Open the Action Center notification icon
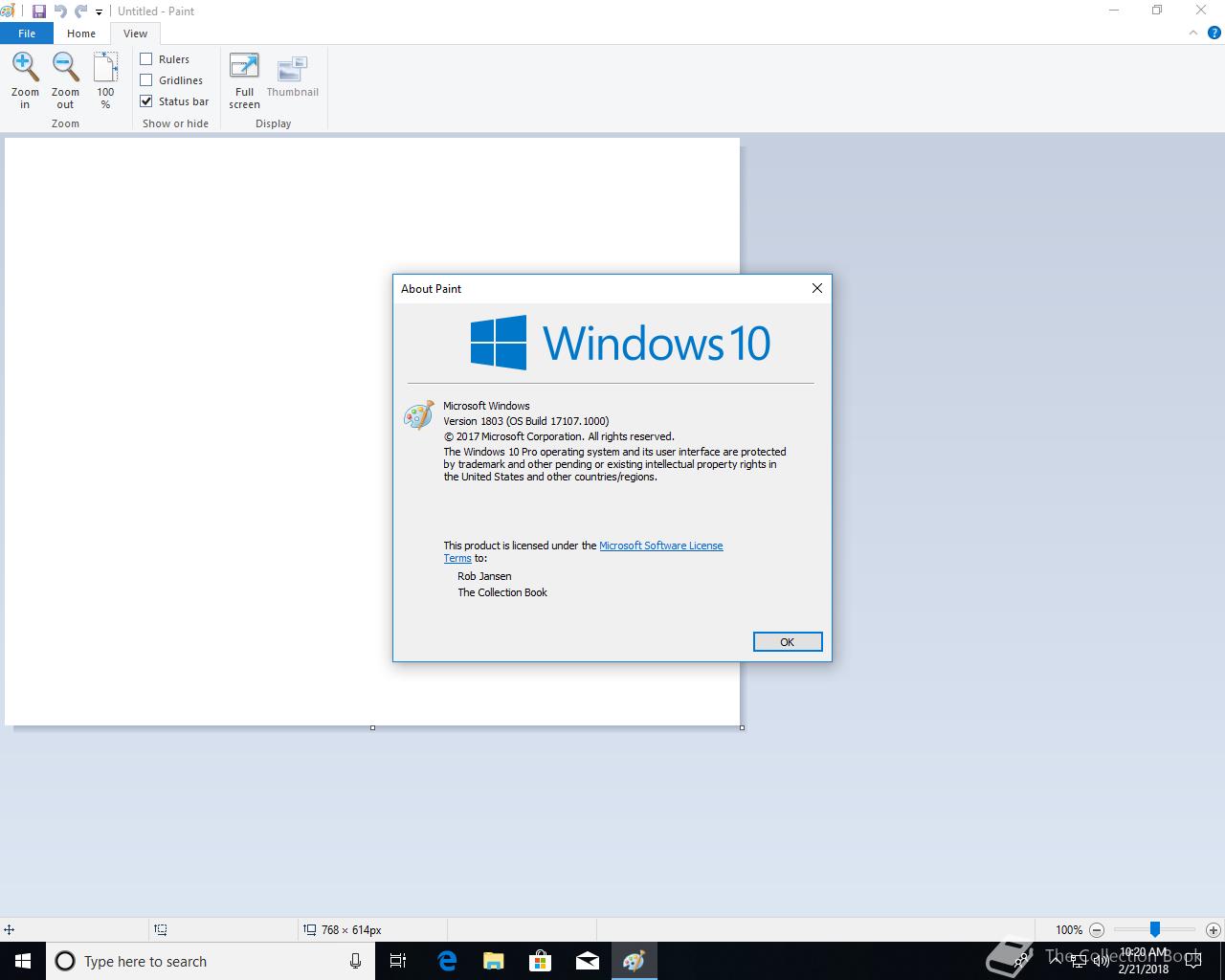Image resolution: width=1225 pixels, height=980 pixels. click(x=1192, y=961)
